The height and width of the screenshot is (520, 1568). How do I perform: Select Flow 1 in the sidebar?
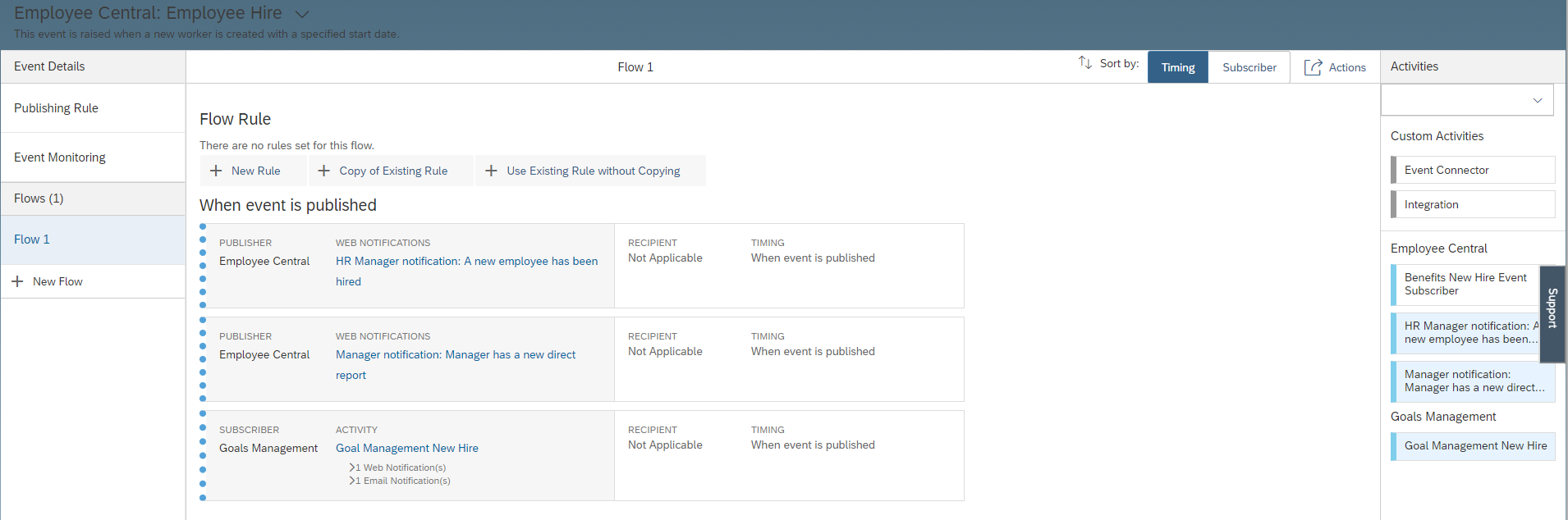click(93, 239)
